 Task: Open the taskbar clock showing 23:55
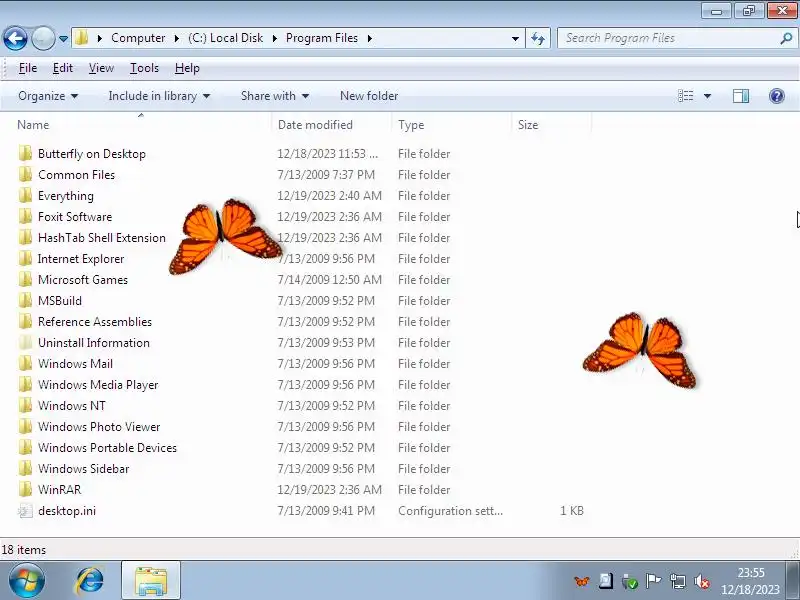[750, 581]
